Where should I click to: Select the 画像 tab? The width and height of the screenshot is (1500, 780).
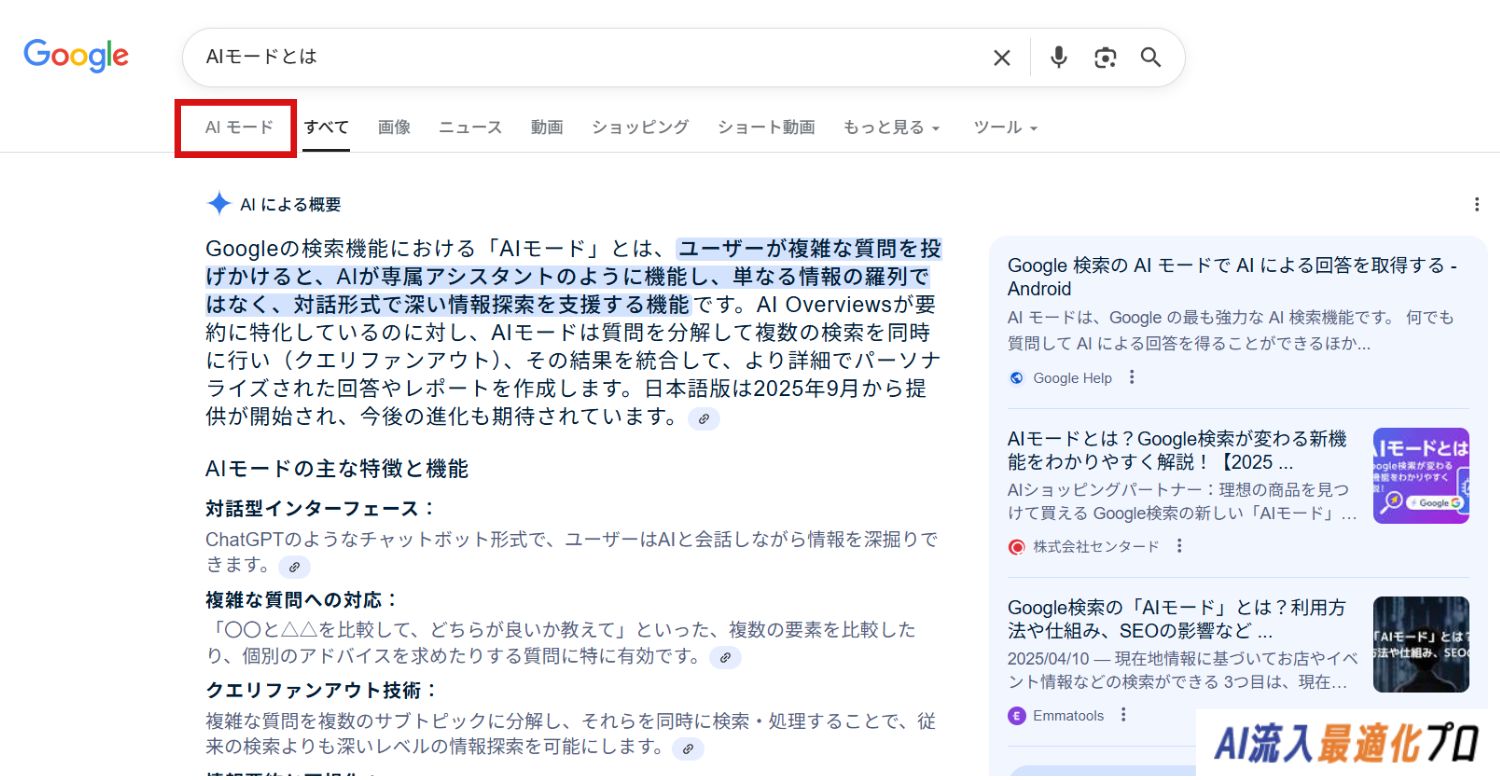[x=394, y=128]
